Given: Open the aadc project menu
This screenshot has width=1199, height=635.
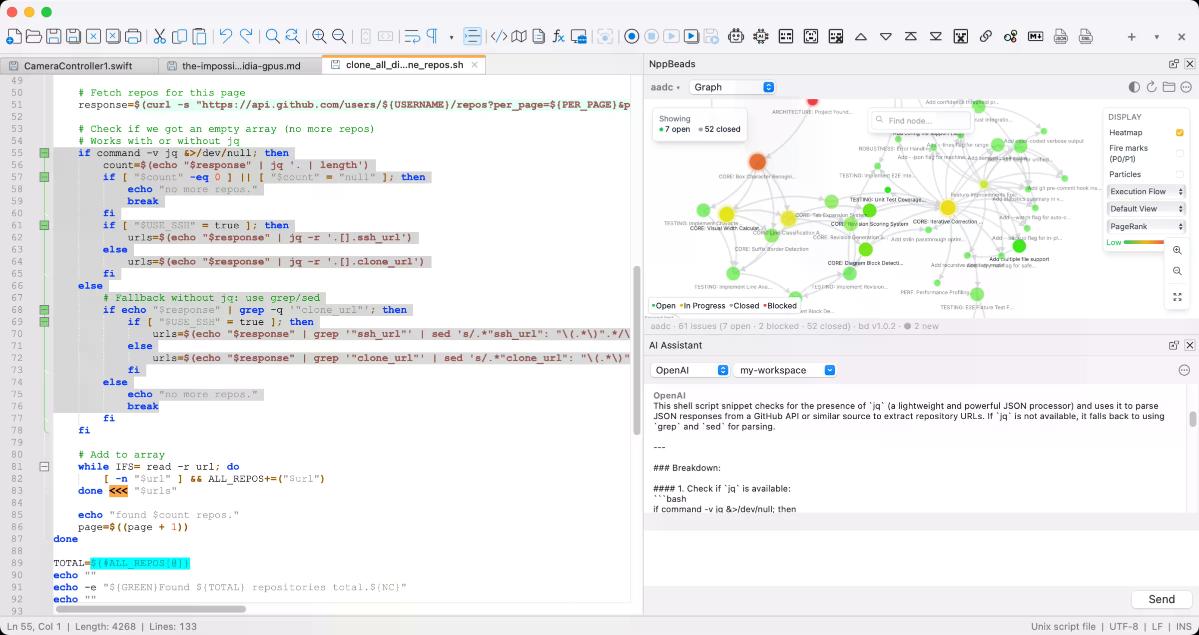Looking at the screenshot, I should point(665,87).
